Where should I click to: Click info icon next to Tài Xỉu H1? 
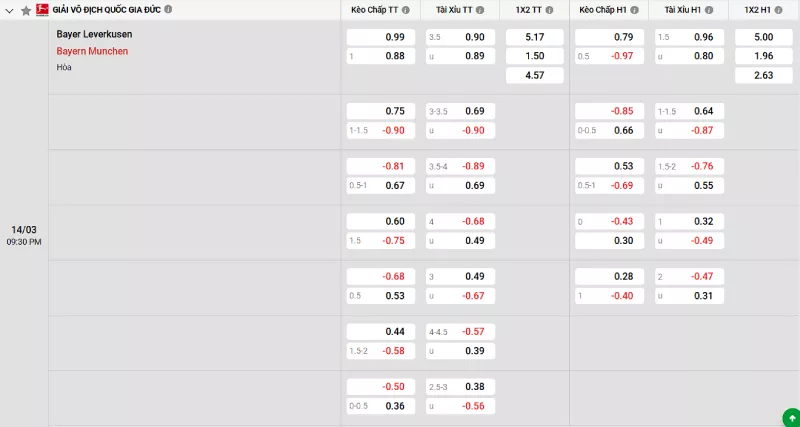tap(708, 10)
